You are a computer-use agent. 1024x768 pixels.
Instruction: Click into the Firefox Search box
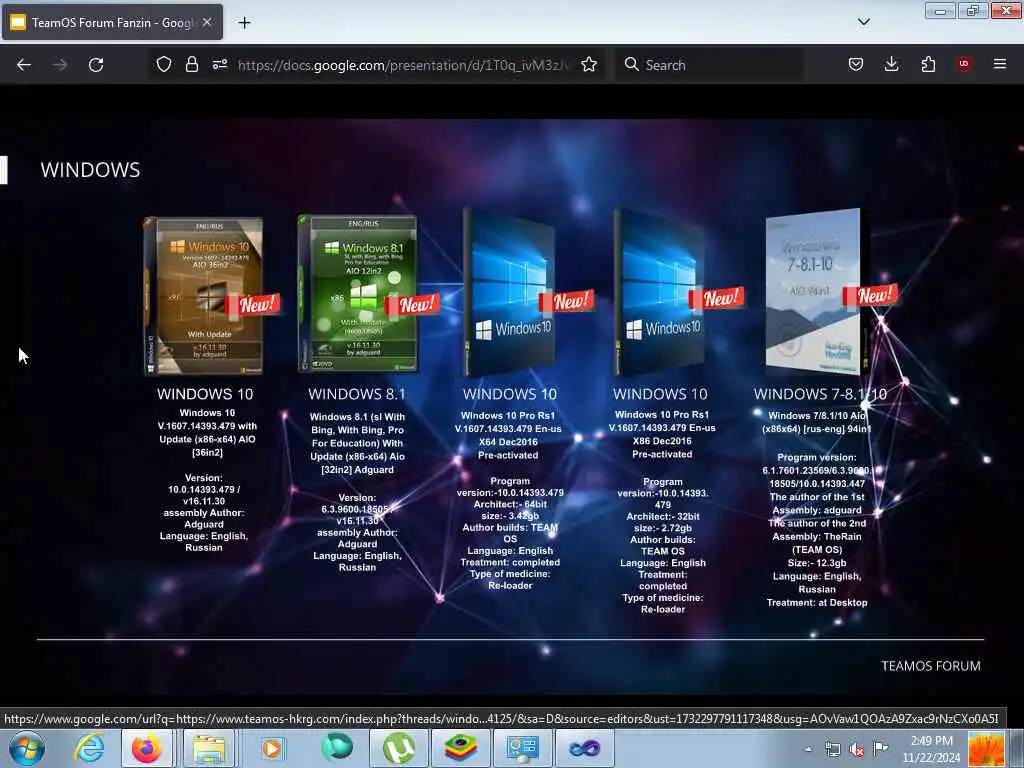click(x=710, y=65)
